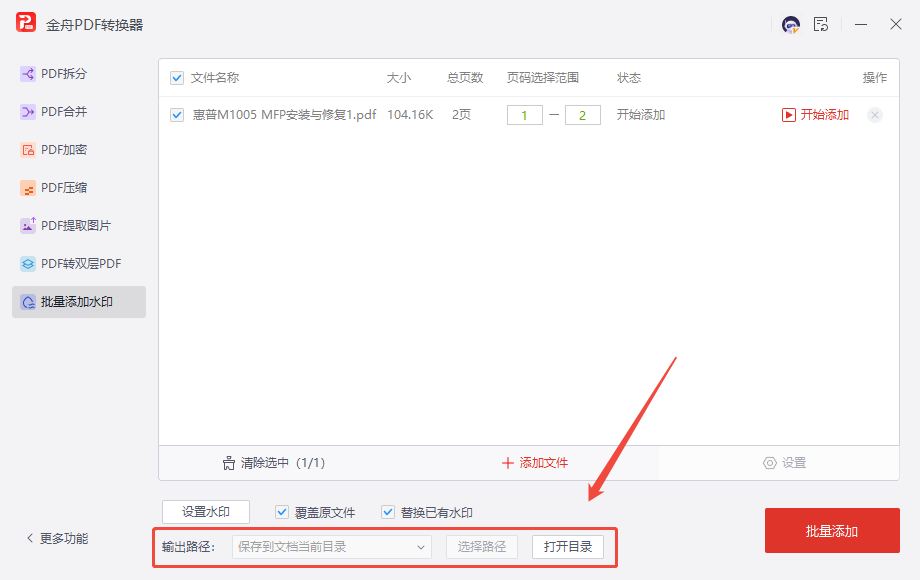This screenshot has height=580, width=920.
Task: Click the 状态 column header
Action: pos(629,78)
